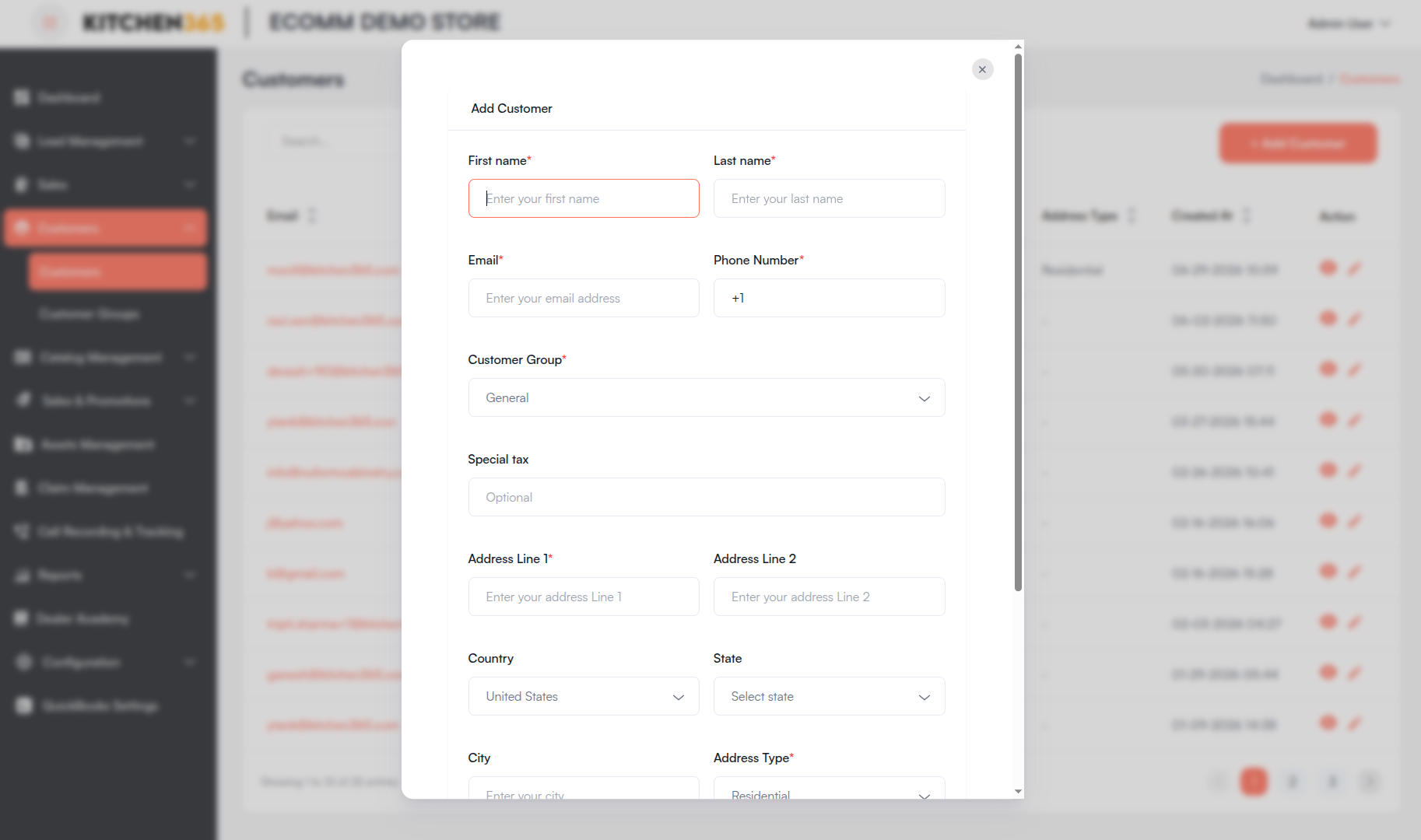The height and width of the screenshot is (840, 1421).
Task: Sort by Address Type column
Action: click(1089, 215)
